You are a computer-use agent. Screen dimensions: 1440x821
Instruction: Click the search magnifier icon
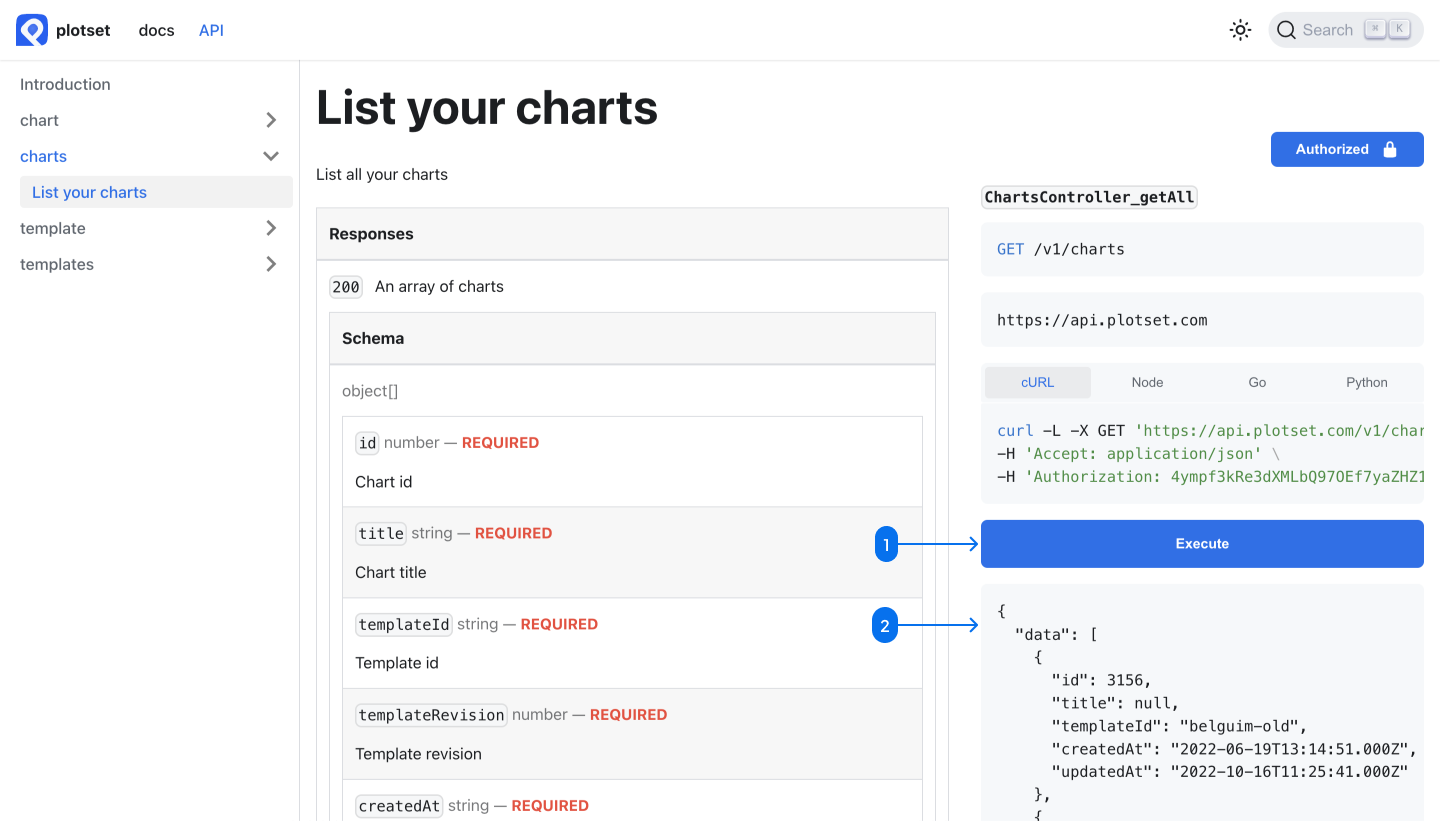tap(1286, 29)
